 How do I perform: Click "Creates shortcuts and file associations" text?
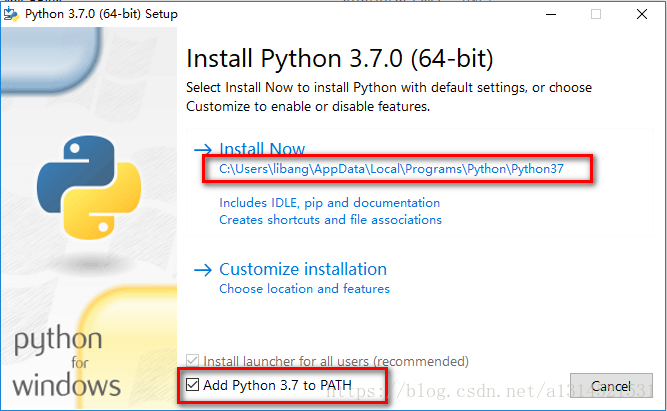(330, 220)
